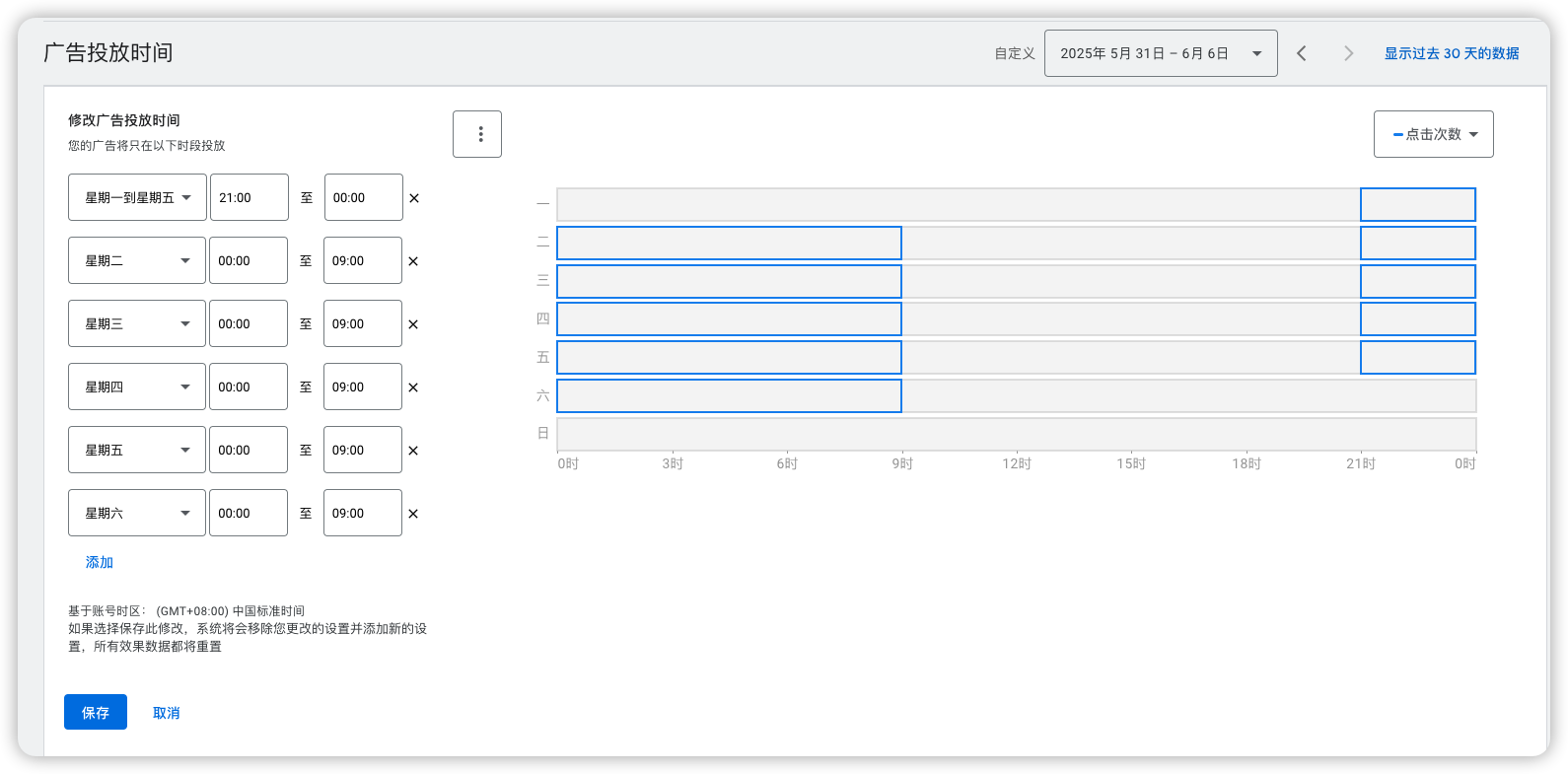
Task: Click 星期二 end time 09:00 field
Action: [362, 260]
